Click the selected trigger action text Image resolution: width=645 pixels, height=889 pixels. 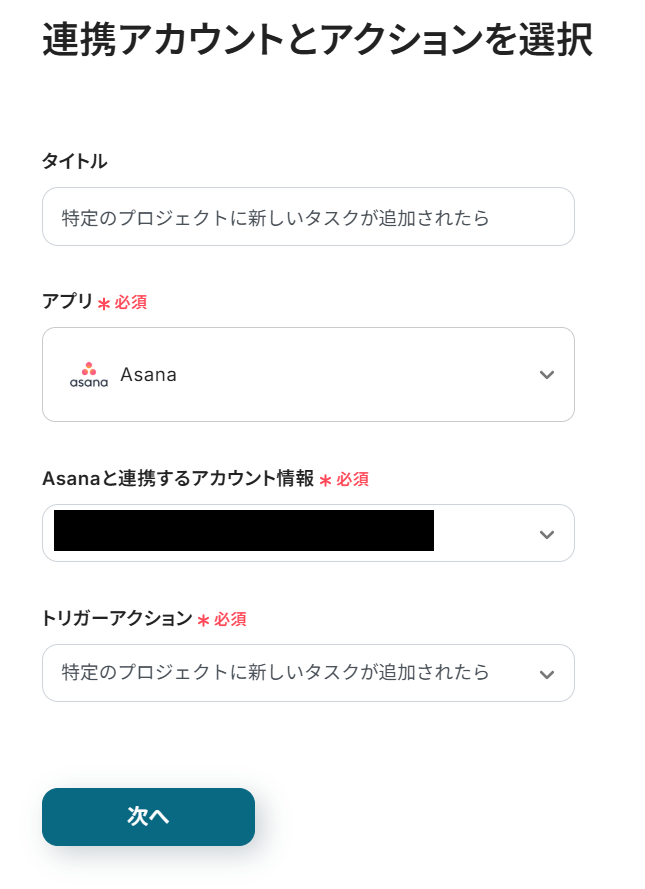point(275,672)
